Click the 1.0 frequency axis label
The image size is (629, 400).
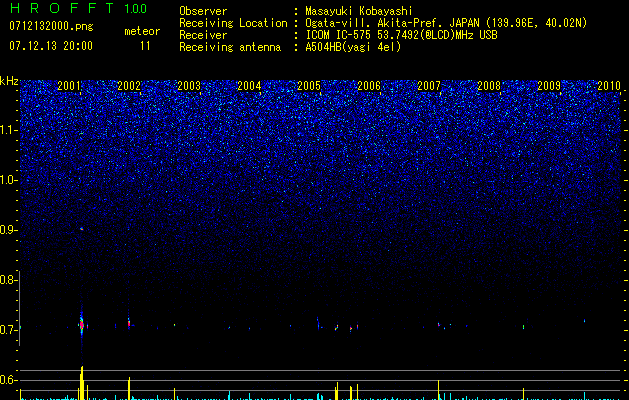coord(8,180)
